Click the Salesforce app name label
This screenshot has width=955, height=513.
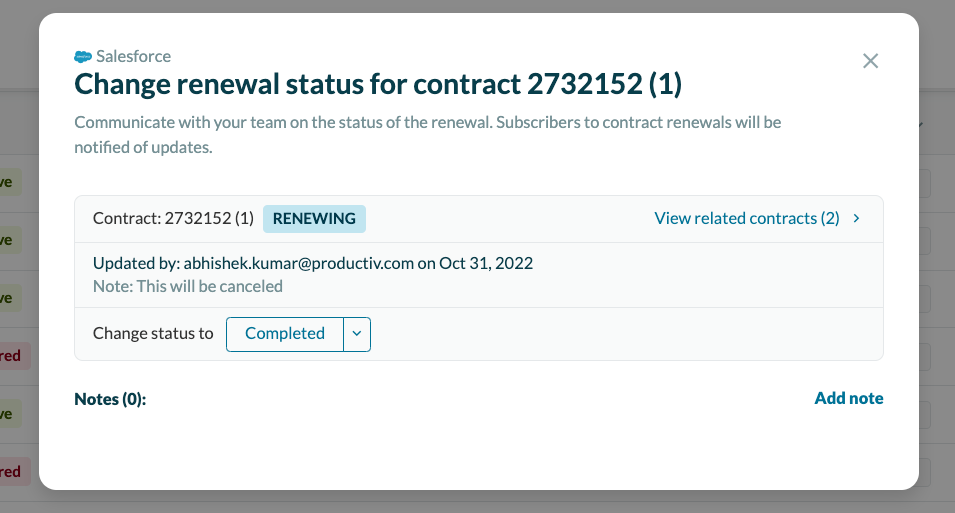[133, 57]
